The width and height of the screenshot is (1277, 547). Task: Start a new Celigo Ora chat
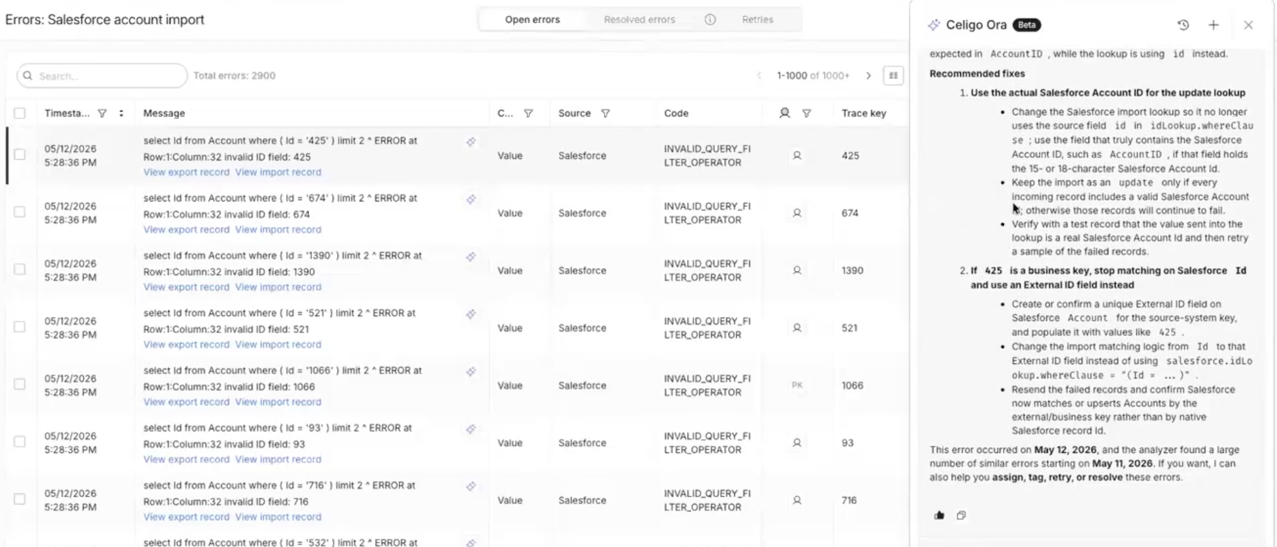pos(1213,25)
